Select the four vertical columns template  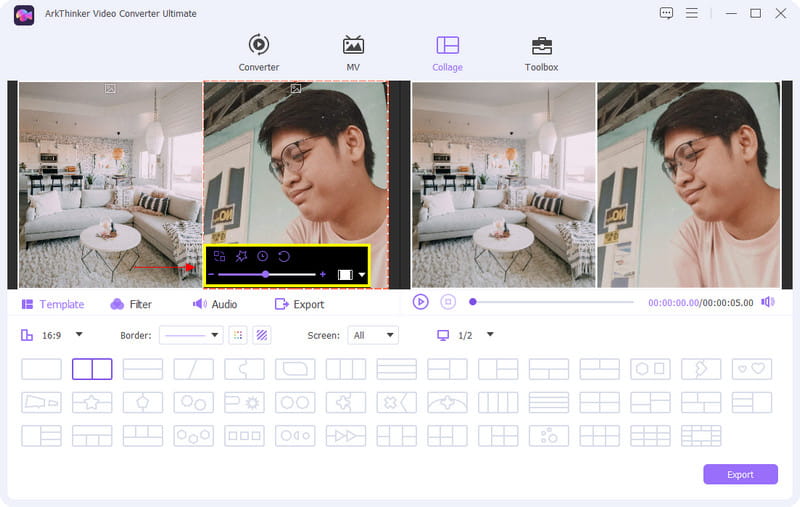tap(498, 402)
